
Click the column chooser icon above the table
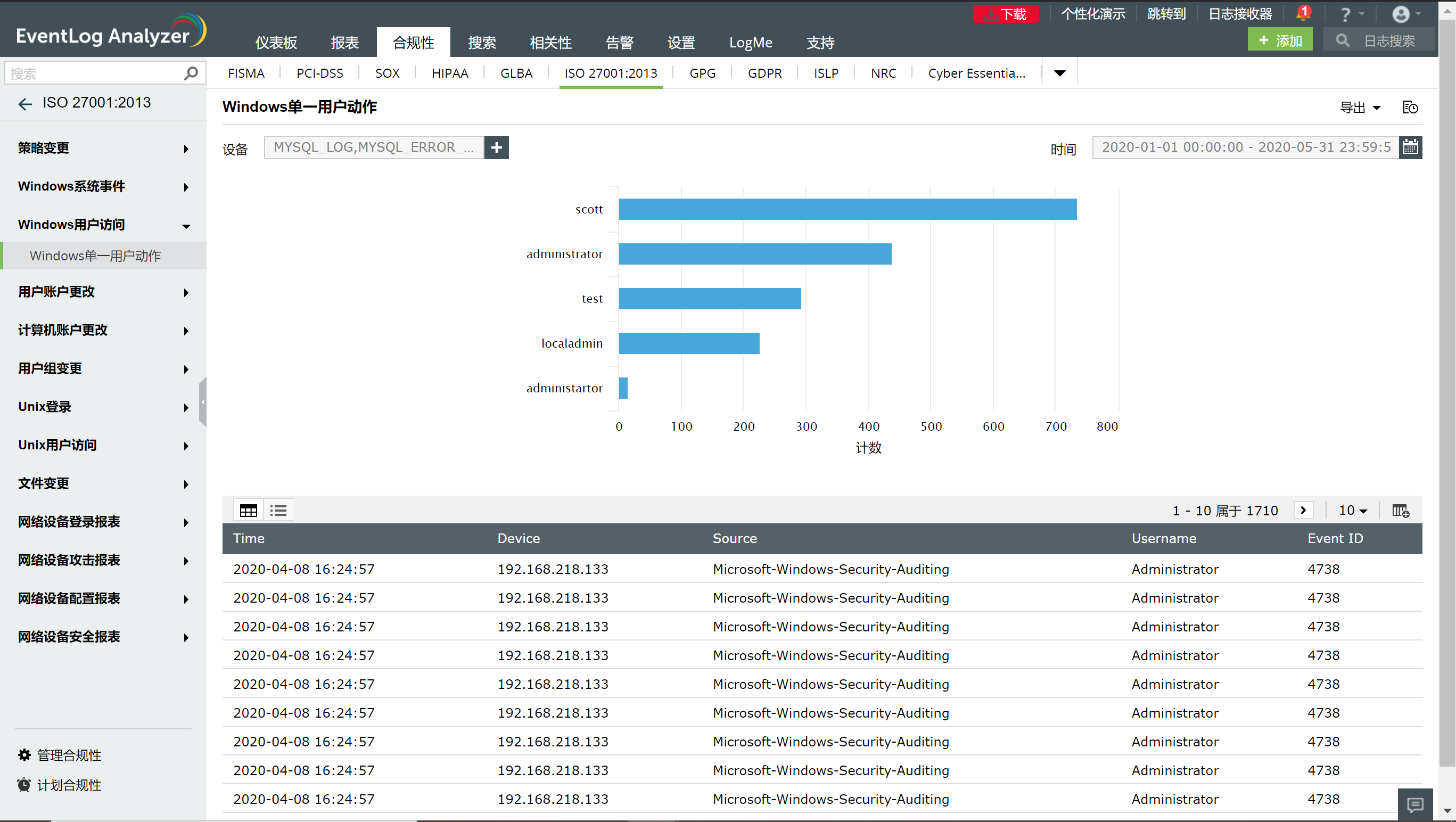pyautogui.click(x=1400, y=511)
